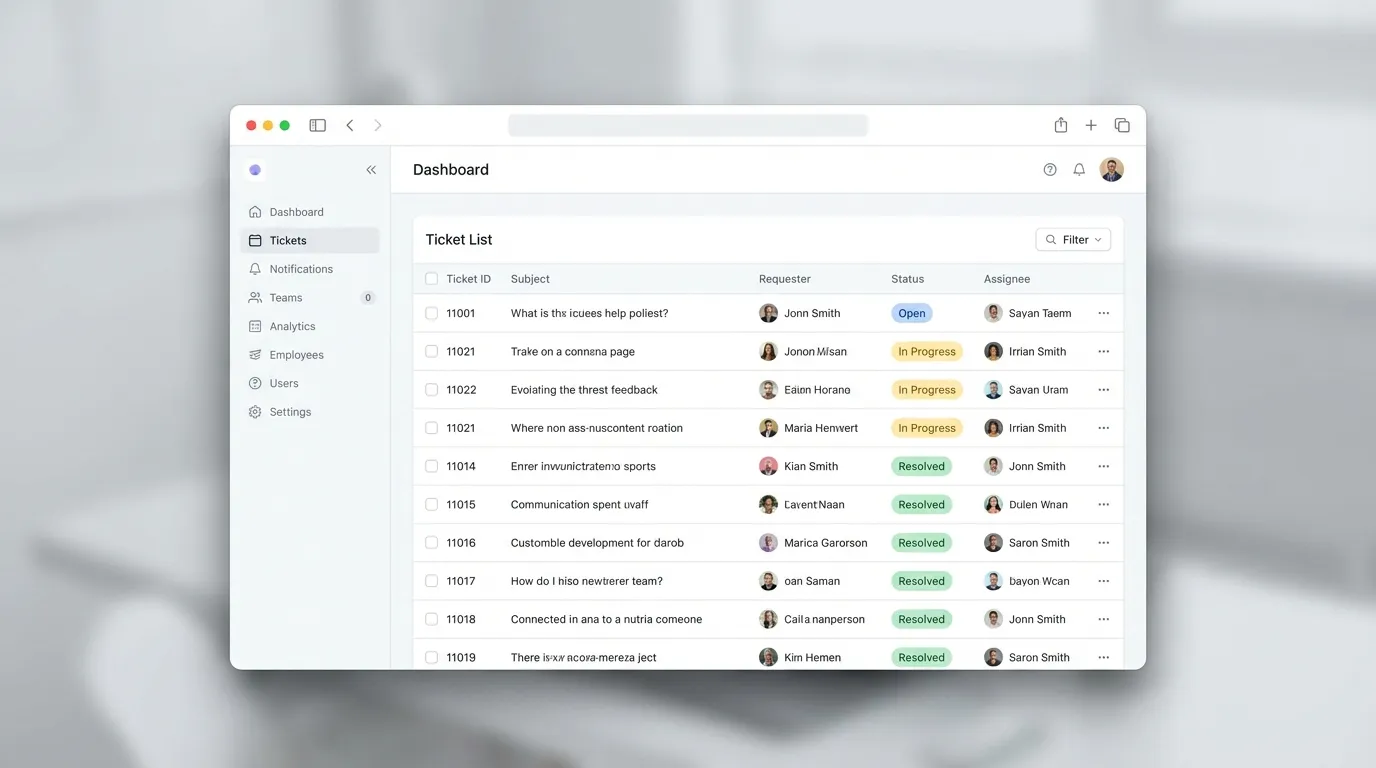The image size is (1376, 768).
Task: Toggle the browser sidebar panel icon
Action: coord(317,125)
